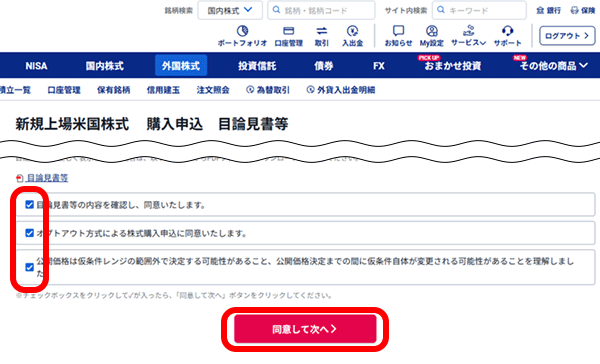
Task: Open the サポート headset icon
Action: point(507,31)
